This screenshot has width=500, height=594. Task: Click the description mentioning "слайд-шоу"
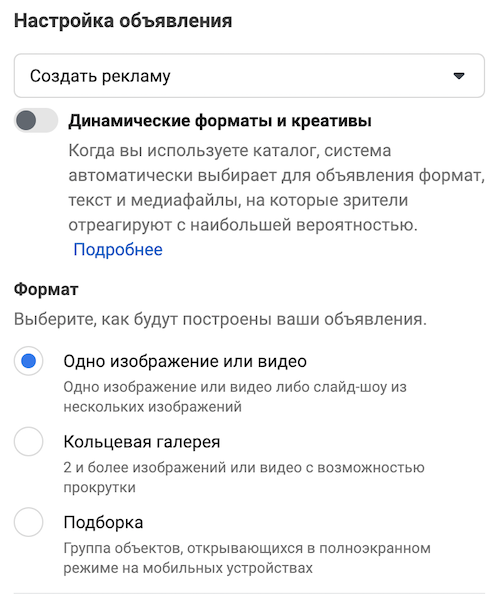click(235, 397)
